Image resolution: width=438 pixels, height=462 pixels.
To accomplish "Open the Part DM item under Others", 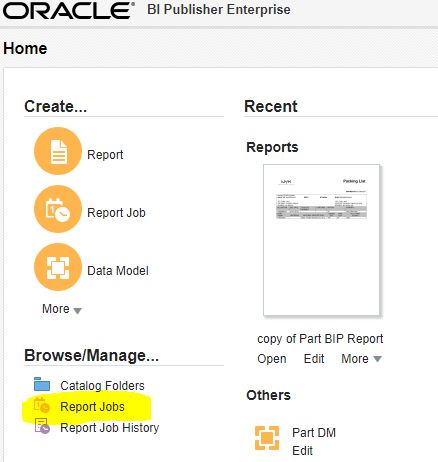I will (x=314, y=433).
